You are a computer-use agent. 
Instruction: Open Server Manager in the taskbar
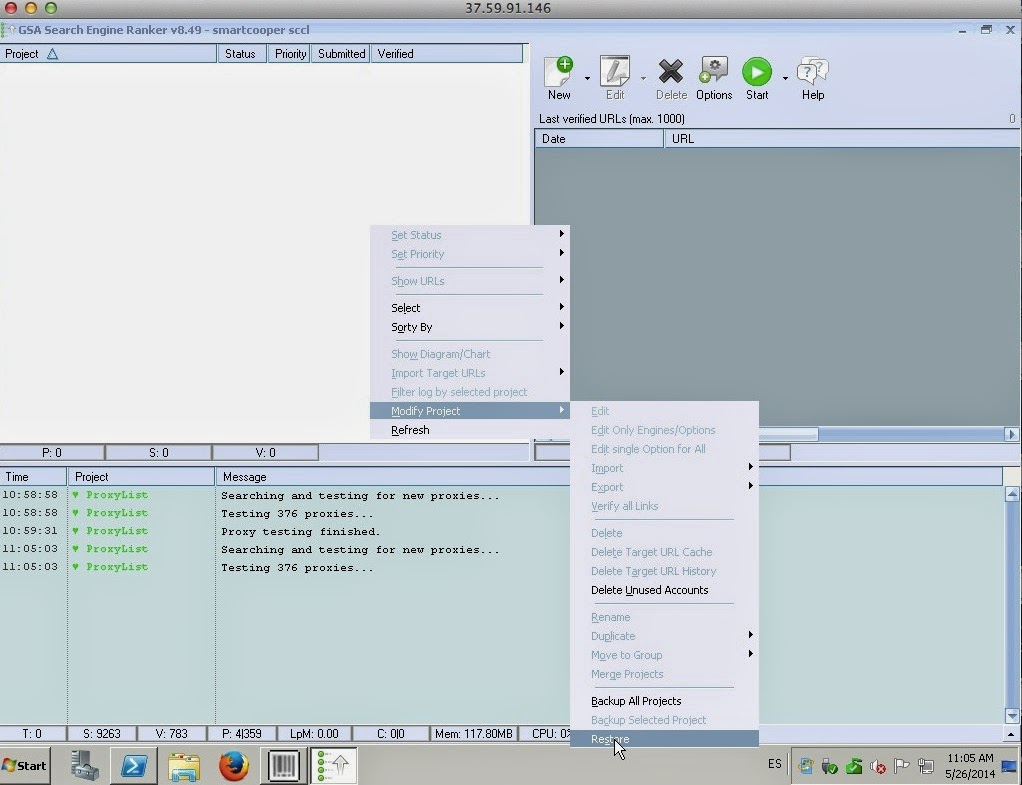(x=85, y=765)
